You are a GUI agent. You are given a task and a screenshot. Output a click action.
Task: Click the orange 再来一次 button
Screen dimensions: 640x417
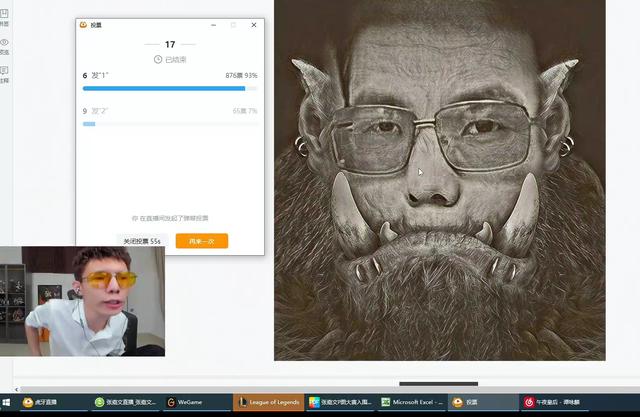[202, 241]
